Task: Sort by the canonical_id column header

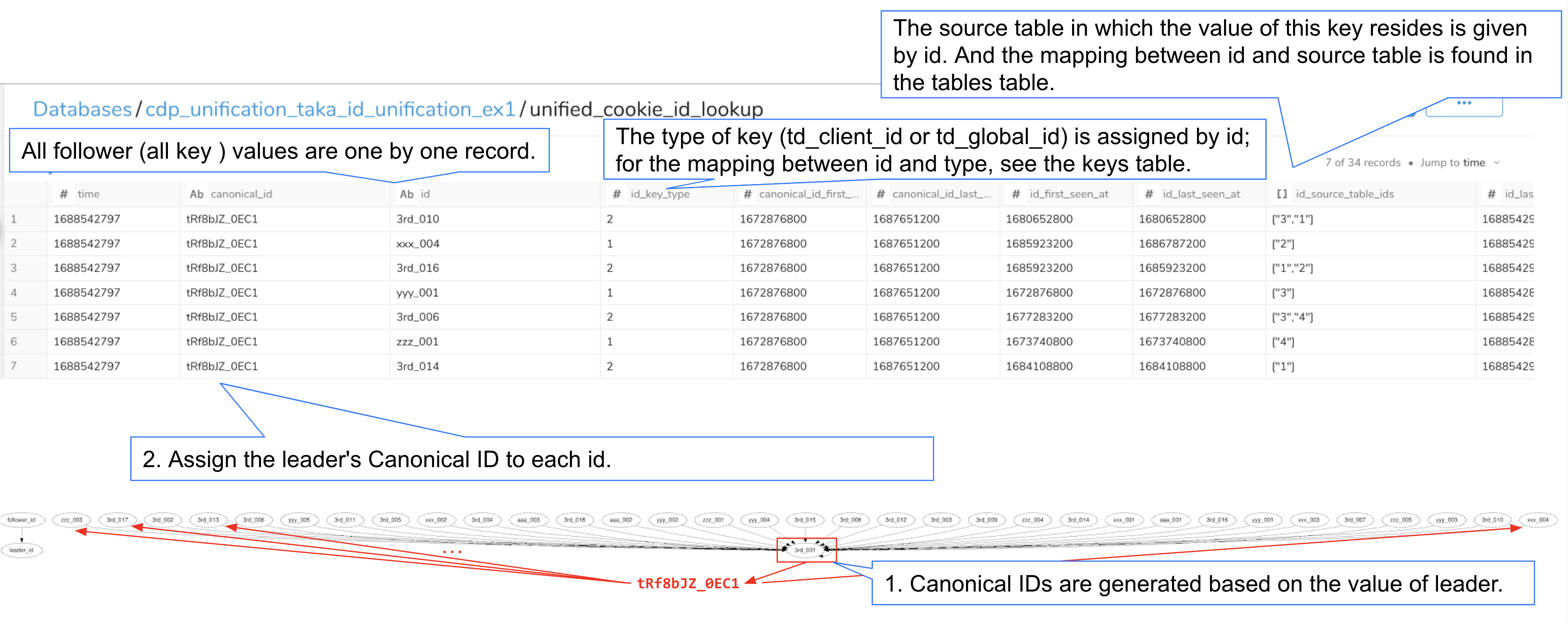Action: (241, 194)
